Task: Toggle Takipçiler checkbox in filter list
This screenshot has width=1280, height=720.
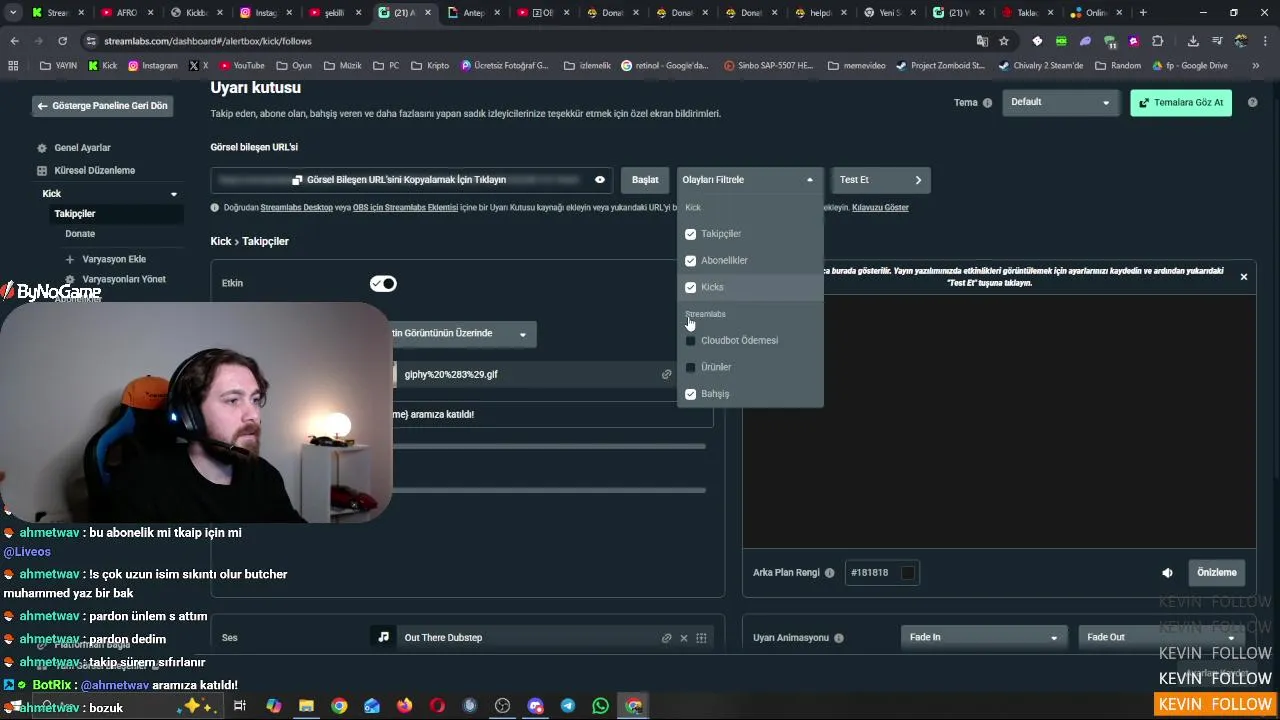Action: (690, 234)
